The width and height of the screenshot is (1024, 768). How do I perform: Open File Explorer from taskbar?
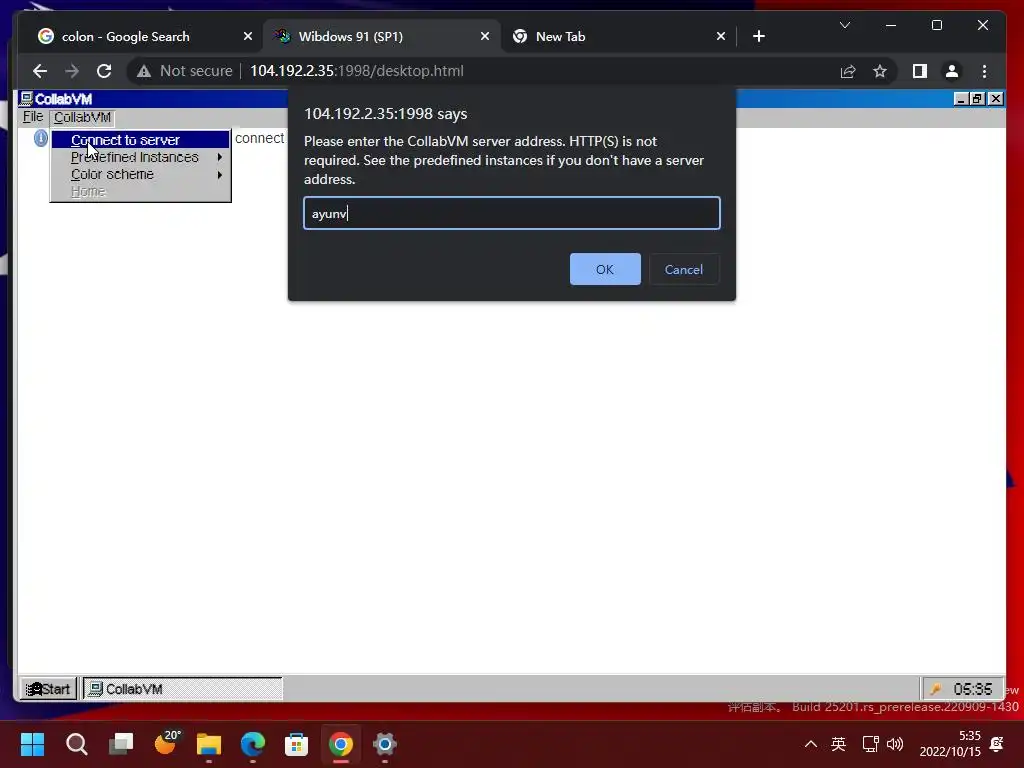click(x=209, y=744)
